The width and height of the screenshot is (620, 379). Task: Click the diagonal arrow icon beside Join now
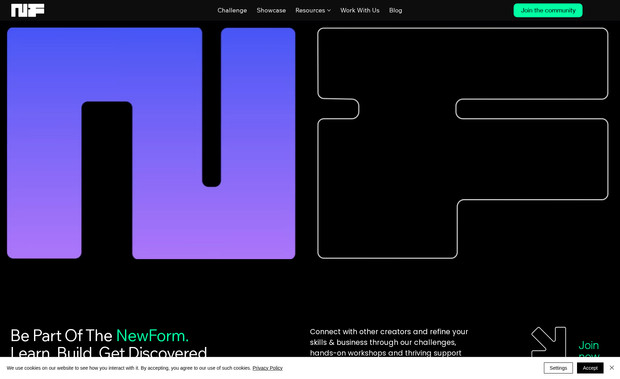[x=549, y=341]
